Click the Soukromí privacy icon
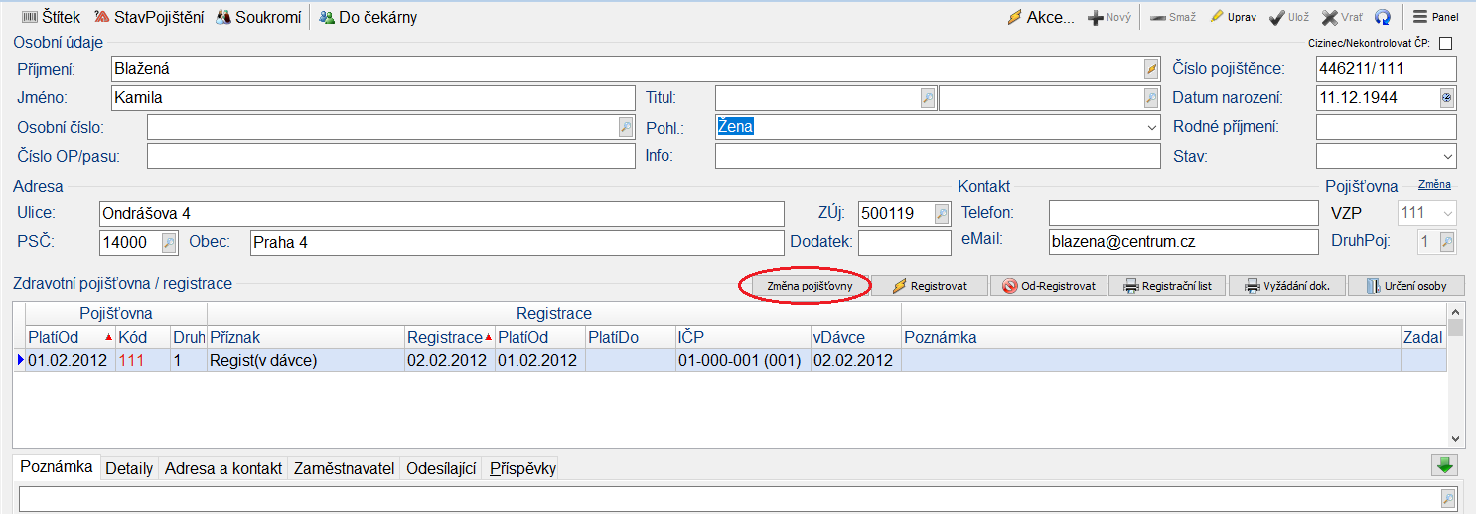1476x514 pixels. click(x=223, y=17)
